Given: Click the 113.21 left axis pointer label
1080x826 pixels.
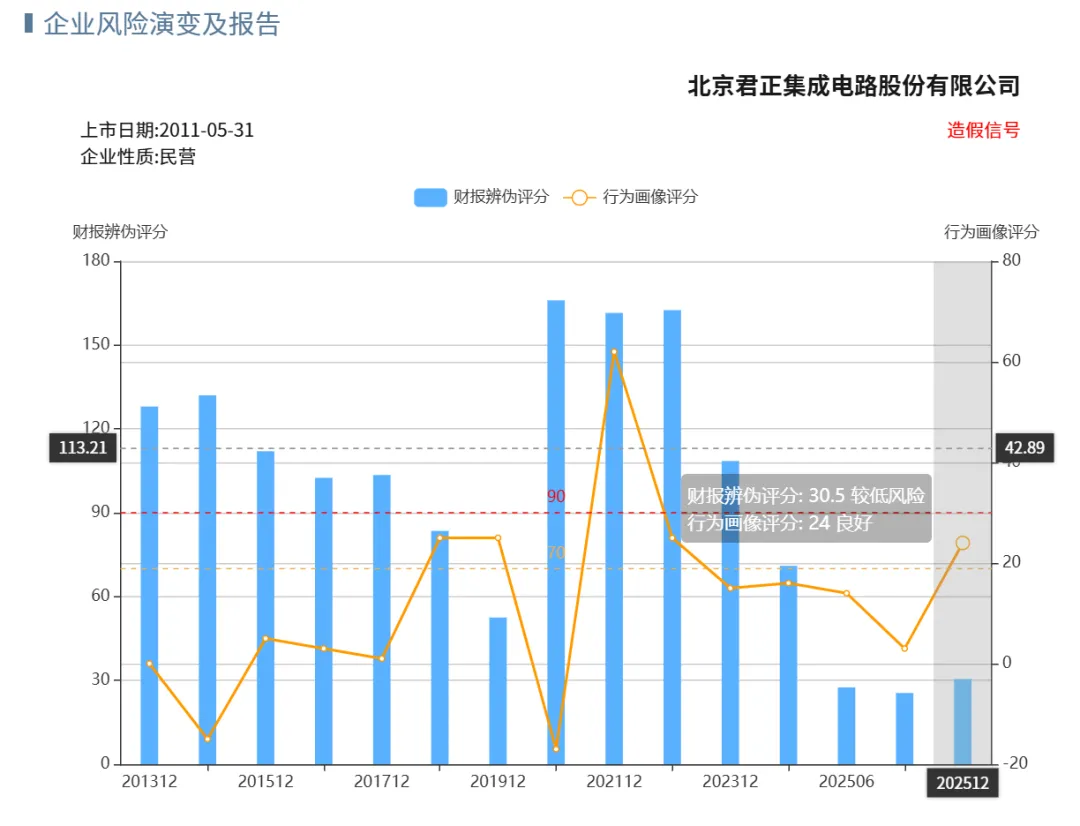Looking at the screenshot, I should click(x=83, y=448).
